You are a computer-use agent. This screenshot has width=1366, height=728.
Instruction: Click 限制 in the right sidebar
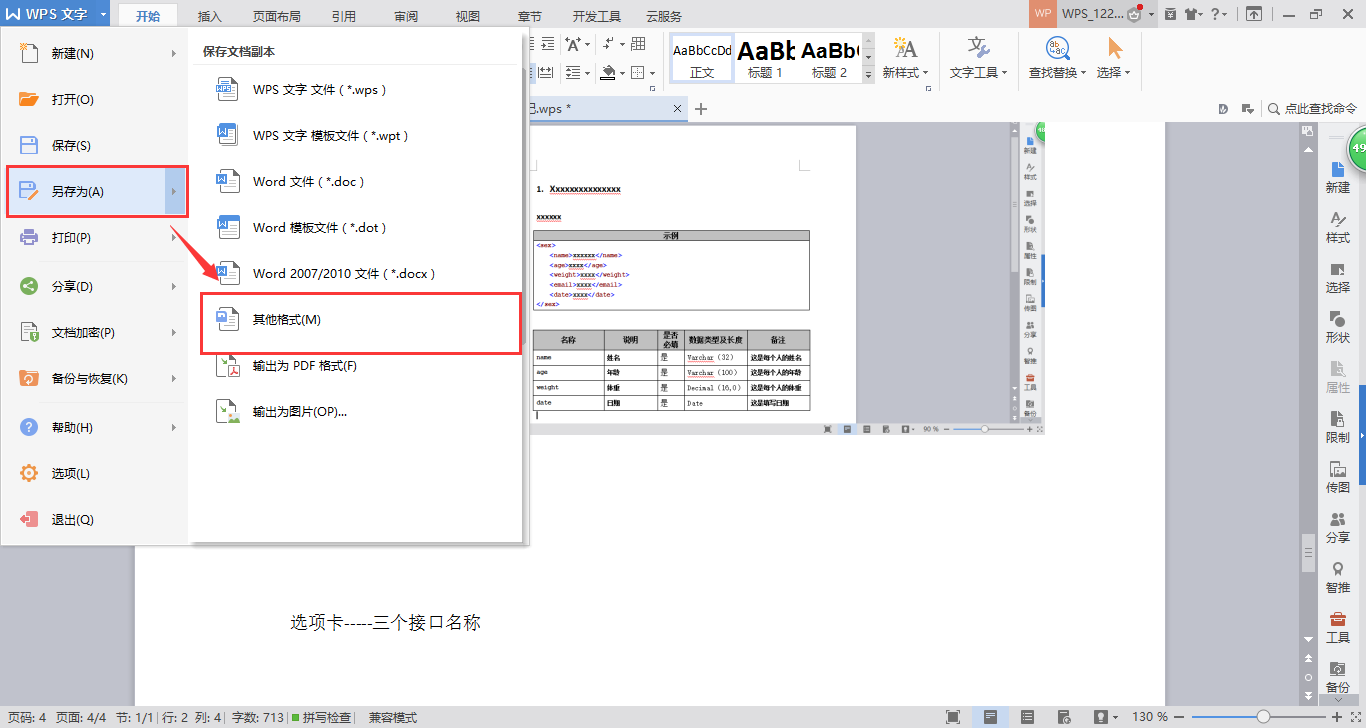(x=1338, y=427)
